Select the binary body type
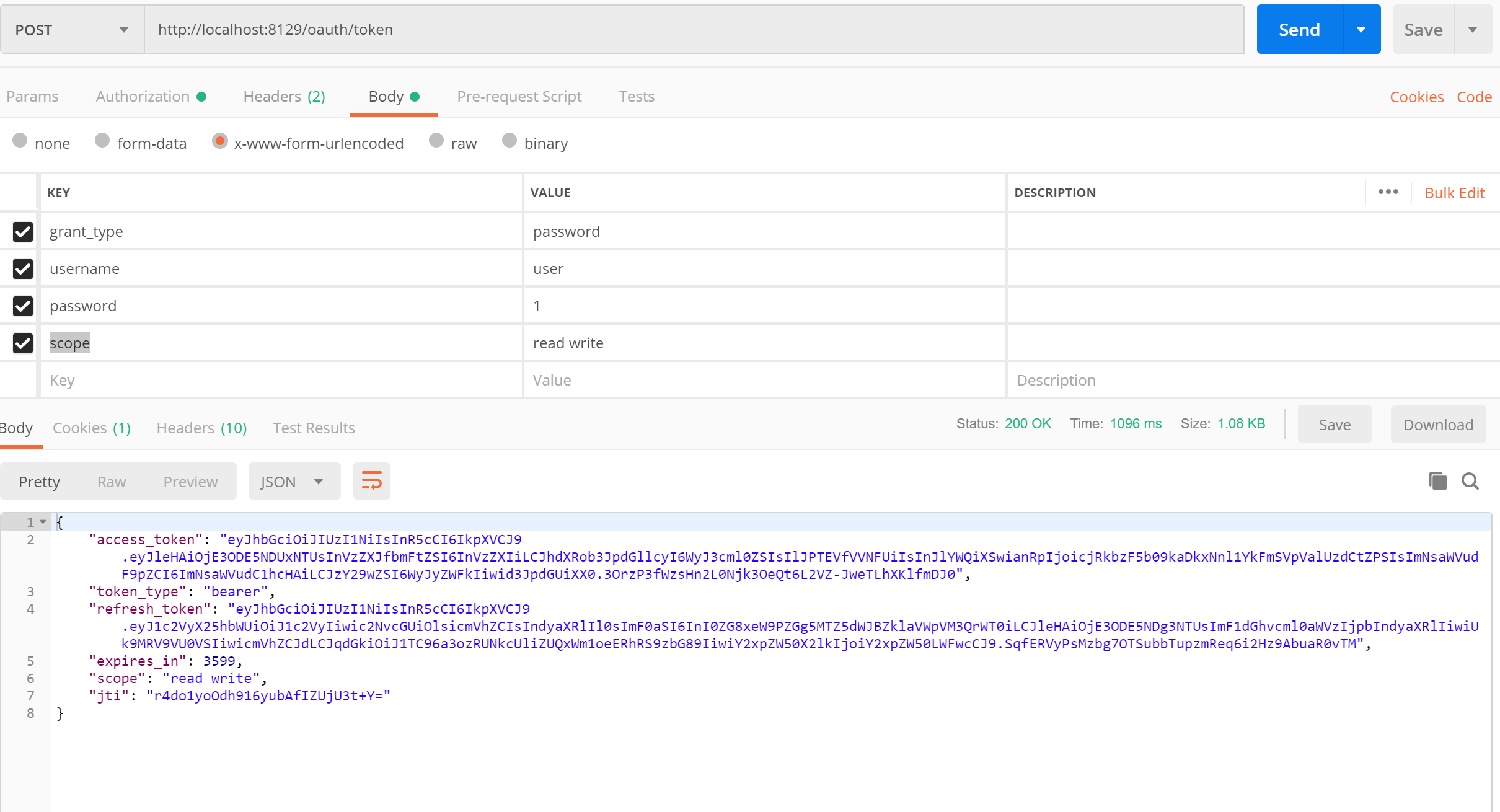The image size is (1500, 812). coord(510,141)
